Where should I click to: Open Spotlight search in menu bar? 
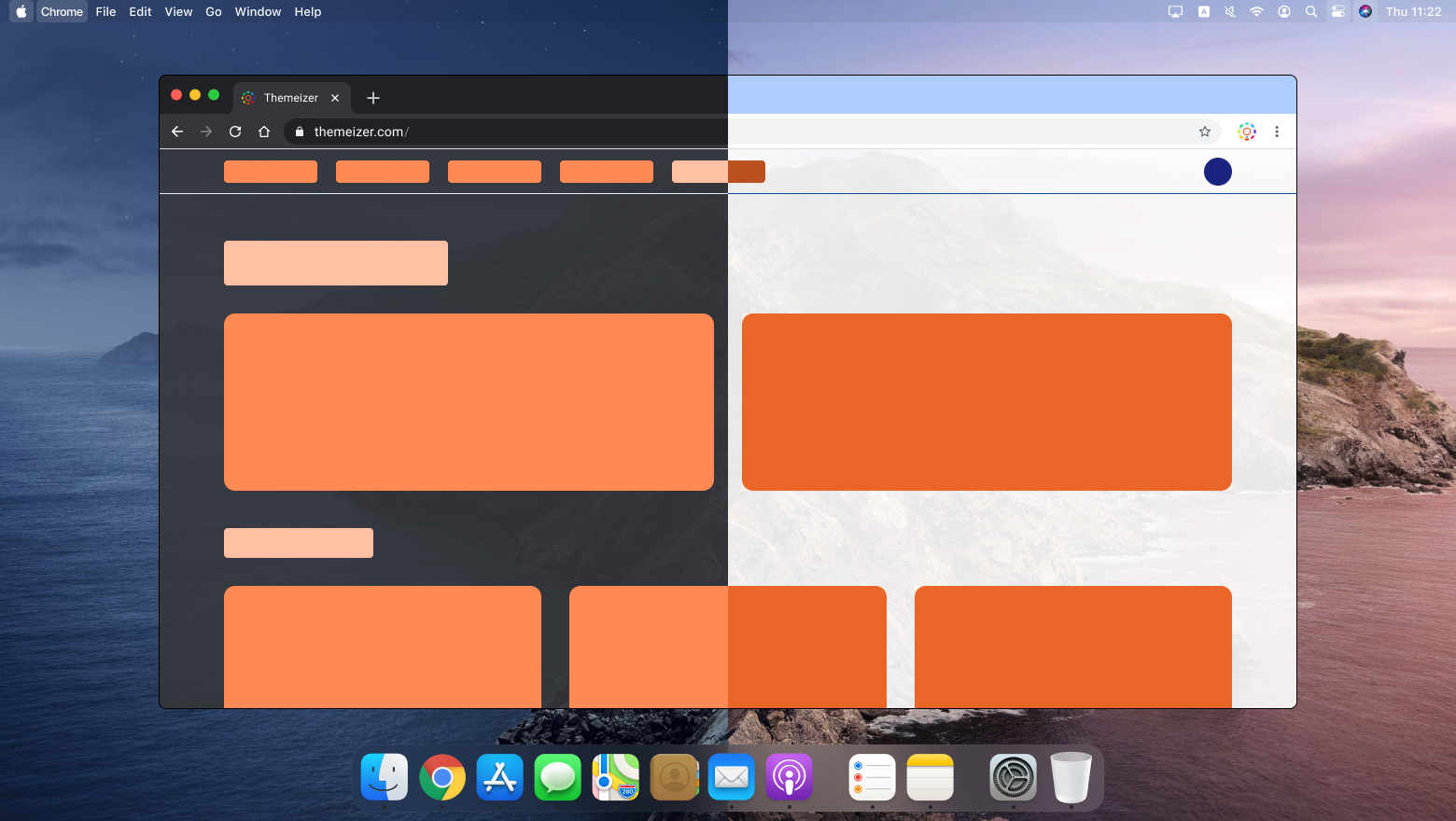coord(1311,12)
